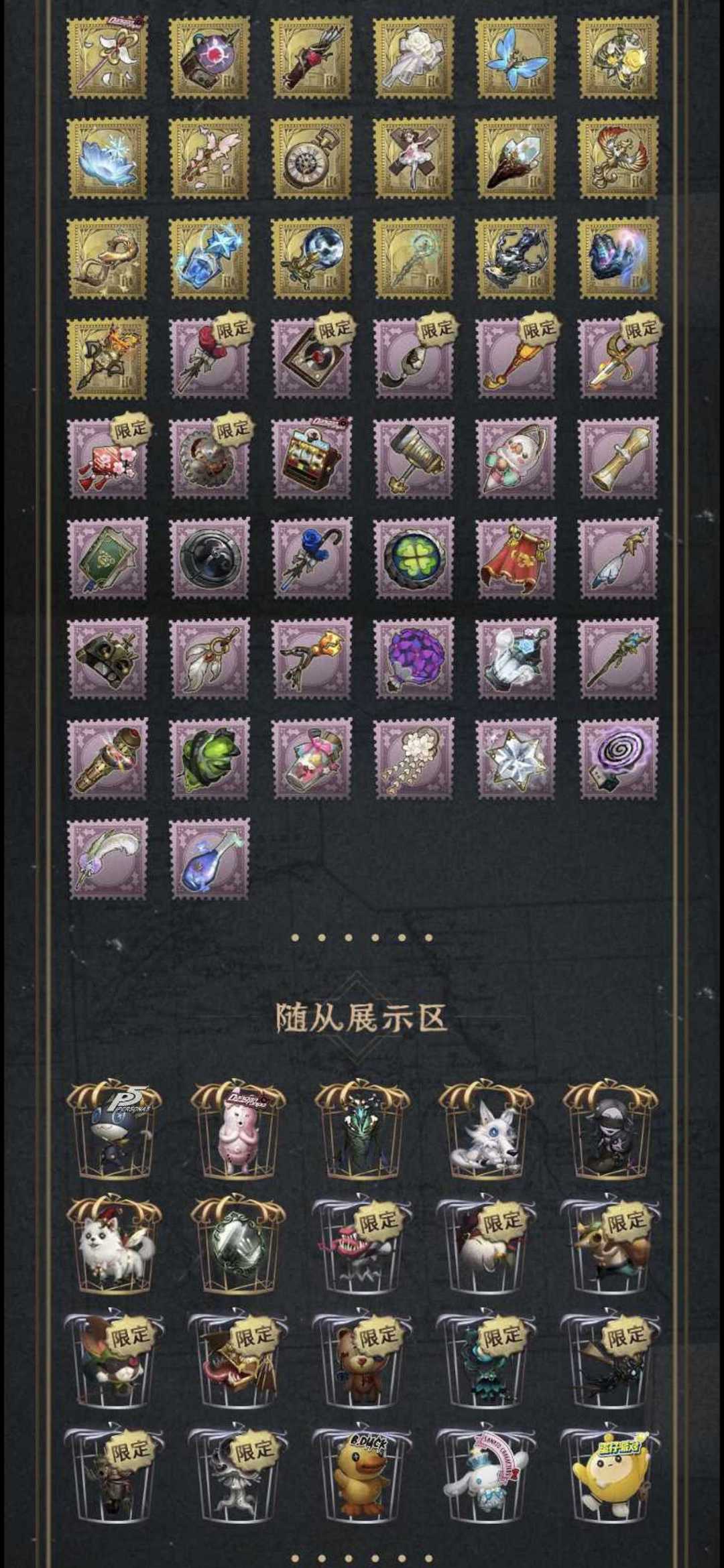This screenshot has width=724, height=1568.
Task: Select the red banner accessory stamp
Action: [516, 558]
